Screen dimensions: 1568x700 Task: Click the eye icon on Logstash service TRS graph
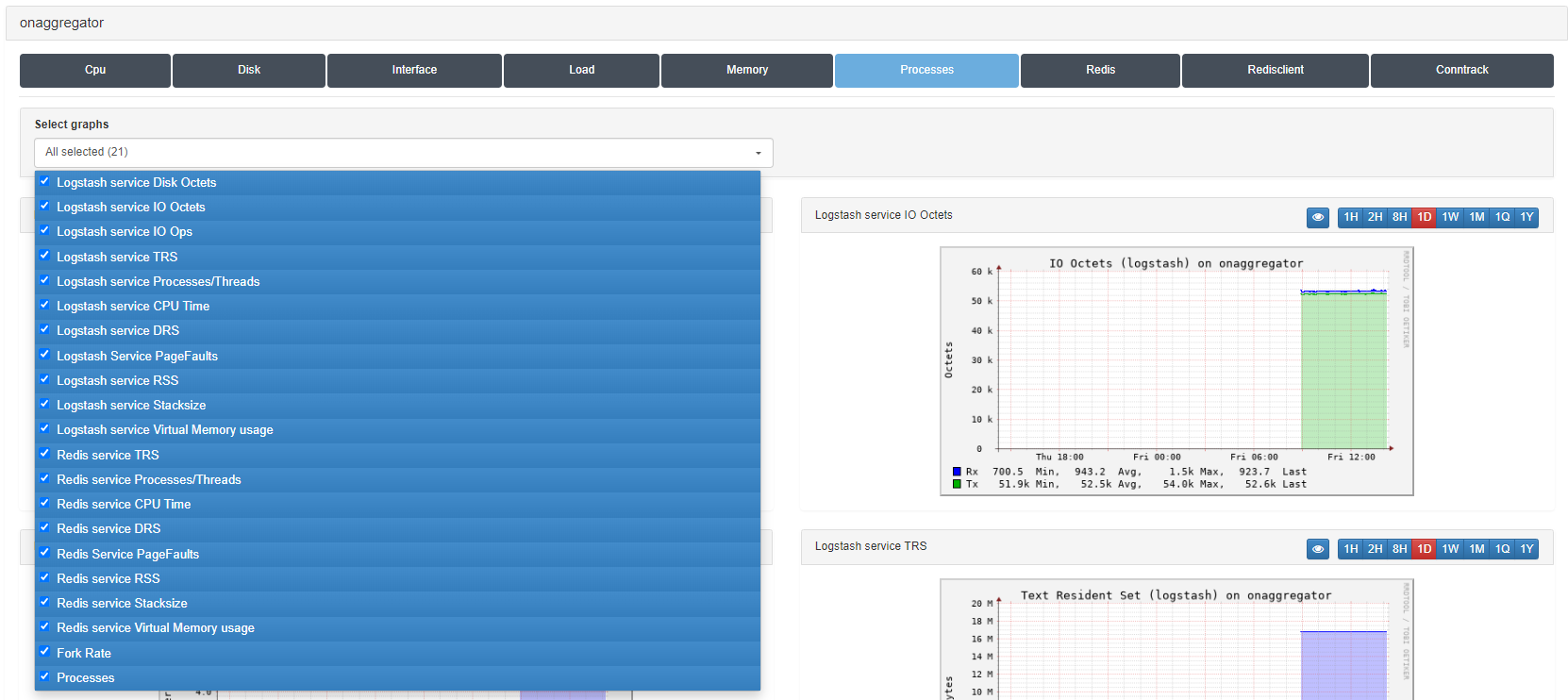[x=1317, y=549]
